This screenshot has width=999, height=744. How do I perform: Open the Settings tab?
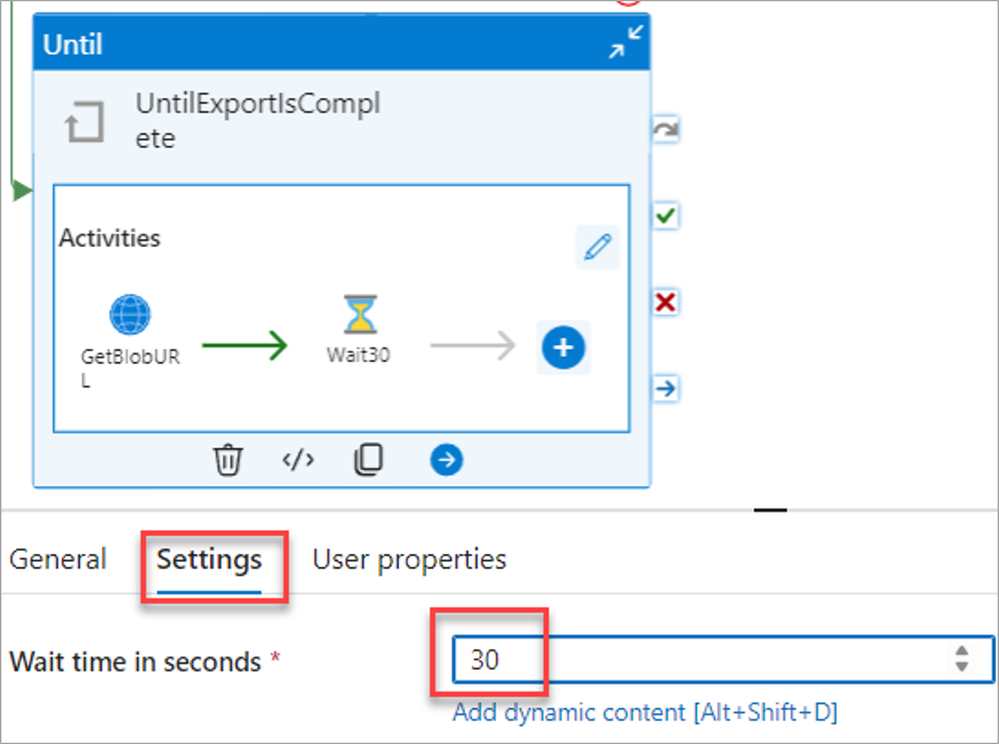point(209,559)
